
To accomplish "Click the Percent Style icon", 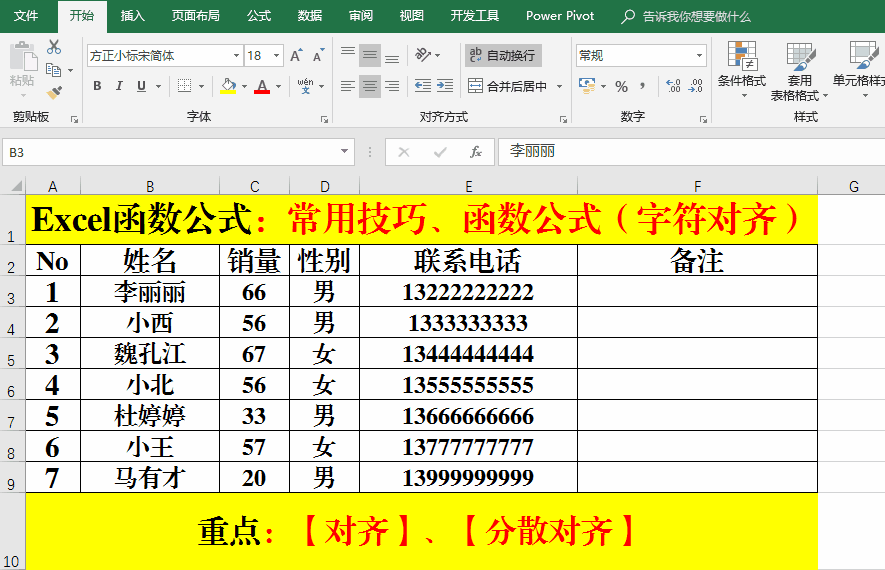I will (621, 87).
